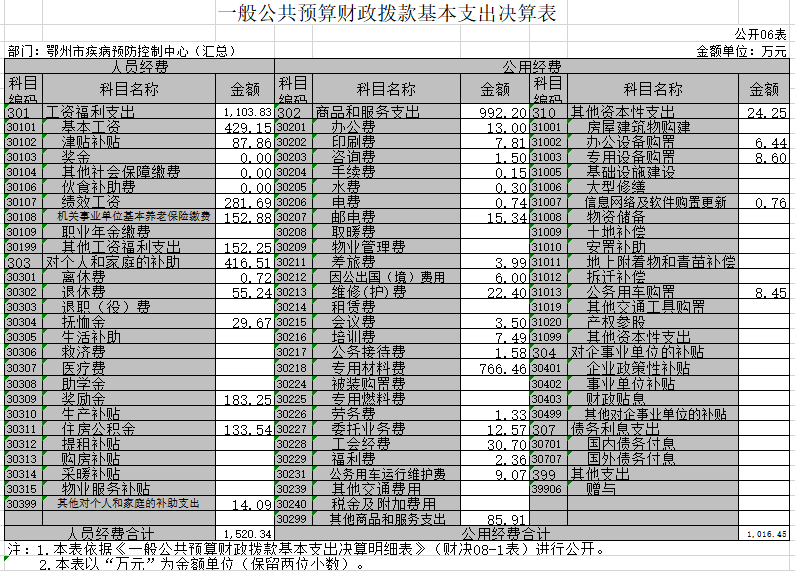Select the value 12.57 for 委托业务费

[495, 429]
